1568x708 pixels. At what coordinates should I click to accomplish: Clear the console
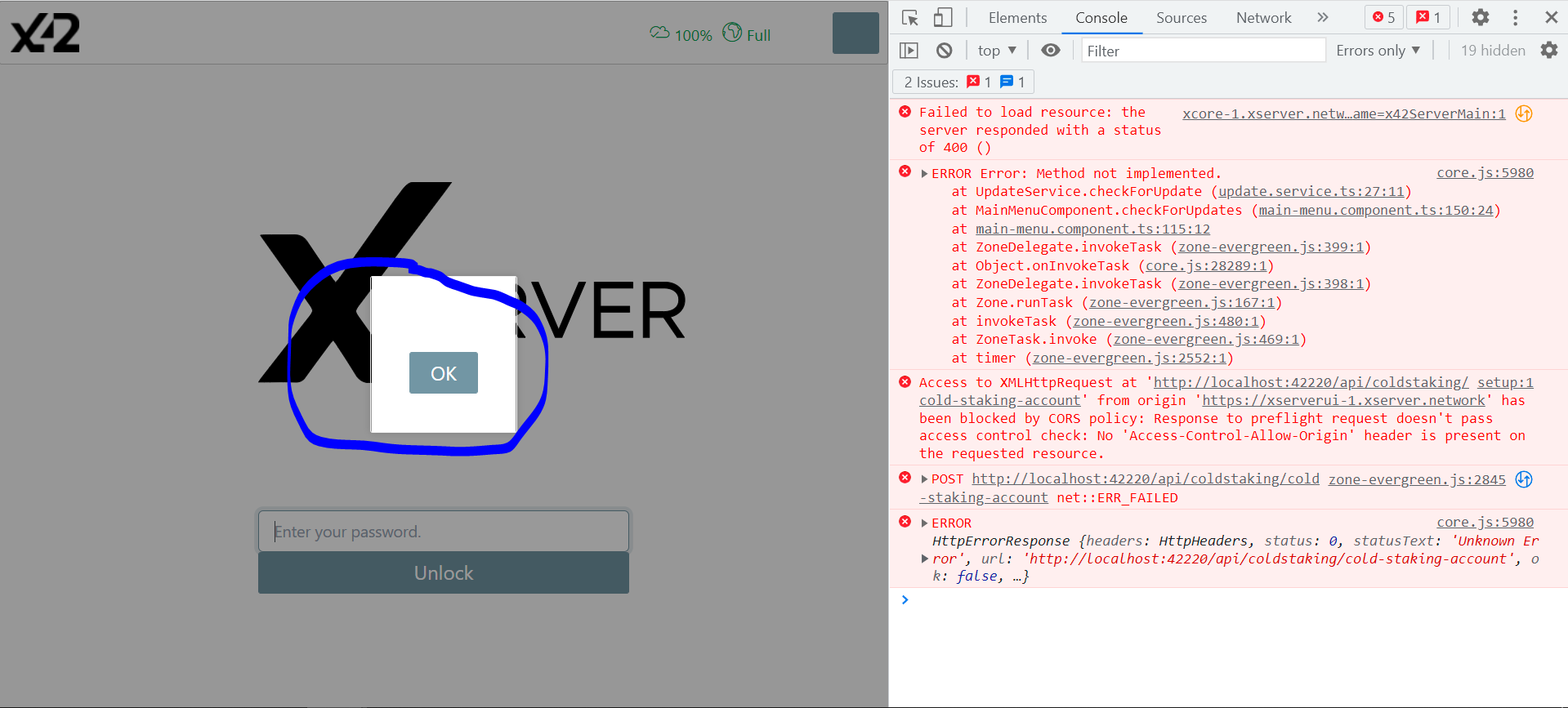click(x=945, y=51)
